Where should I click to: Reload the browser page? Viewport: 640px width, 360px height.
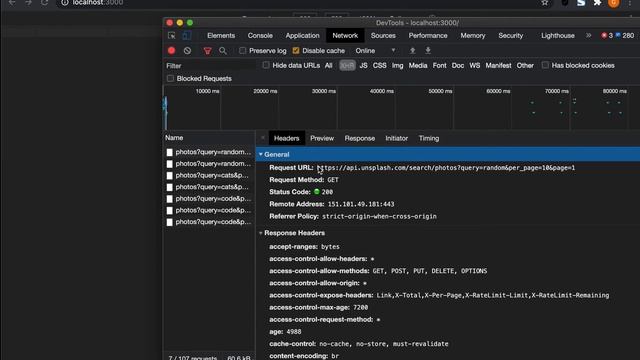44,3
